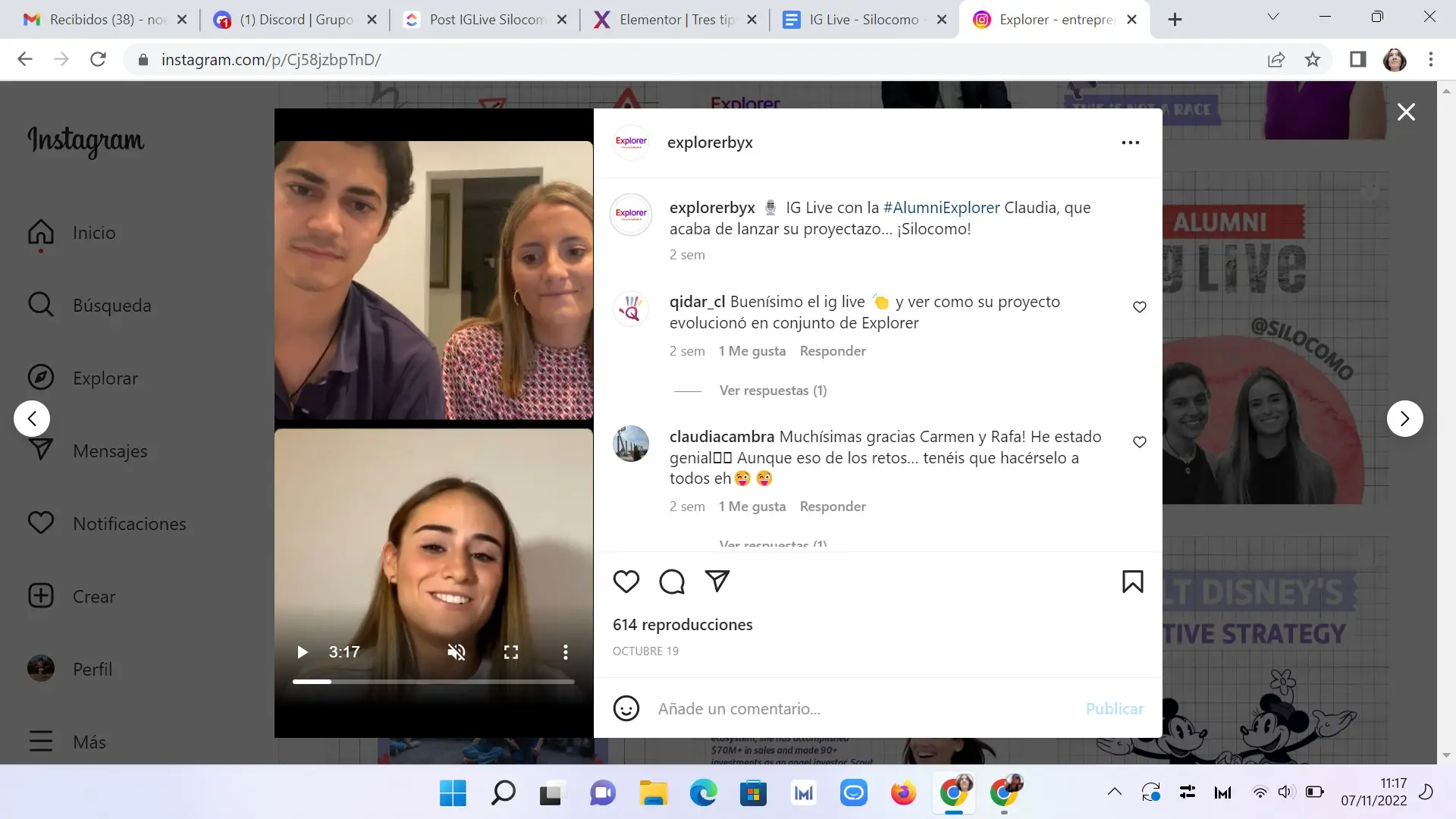Go to next post arrow
1456x819 pixels.
click(x=1405, y=419)
